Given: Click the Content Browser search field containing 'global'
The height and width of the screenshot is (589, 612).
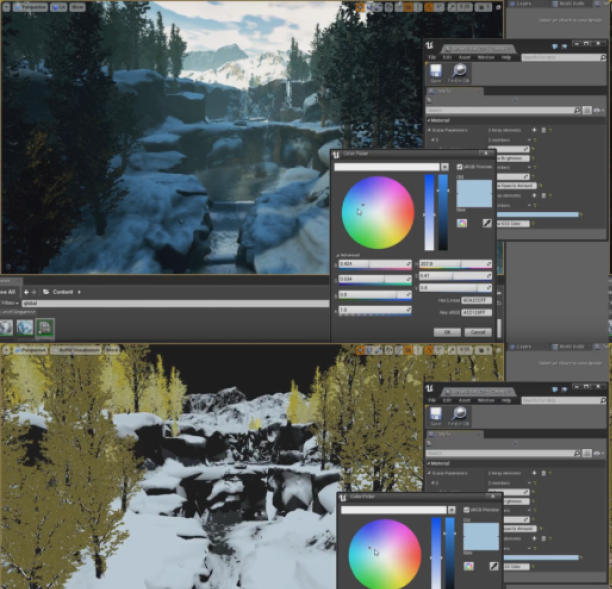Looking at the screenshot, I should pos(176,303).
